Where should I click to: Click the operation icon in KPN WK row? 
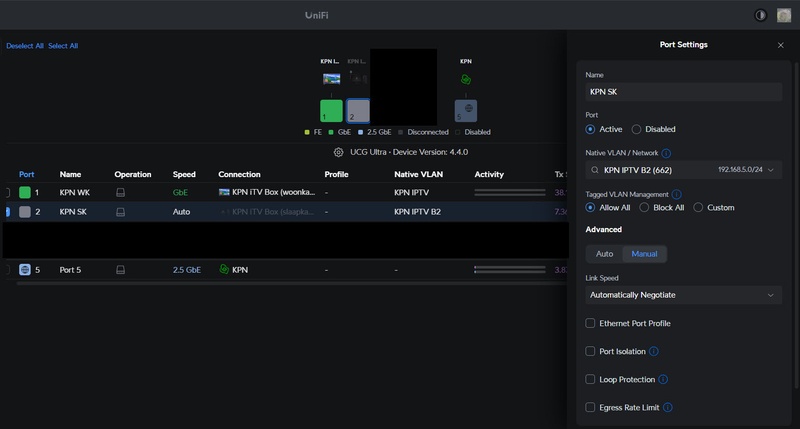coord(120,192)
